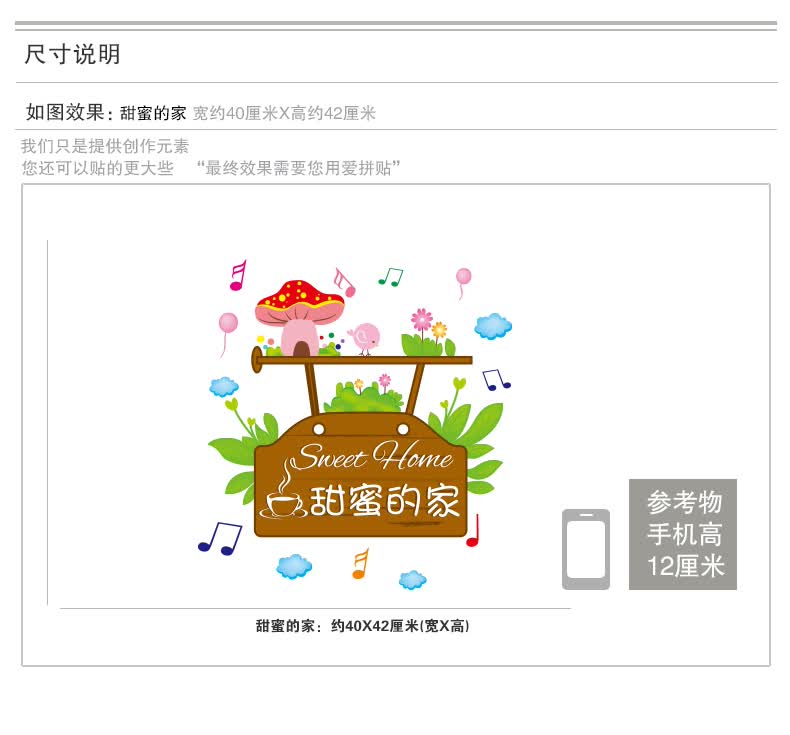Click the red mushroom house graphic
This screenshot has width=790, height=735.
pos(299,317)
